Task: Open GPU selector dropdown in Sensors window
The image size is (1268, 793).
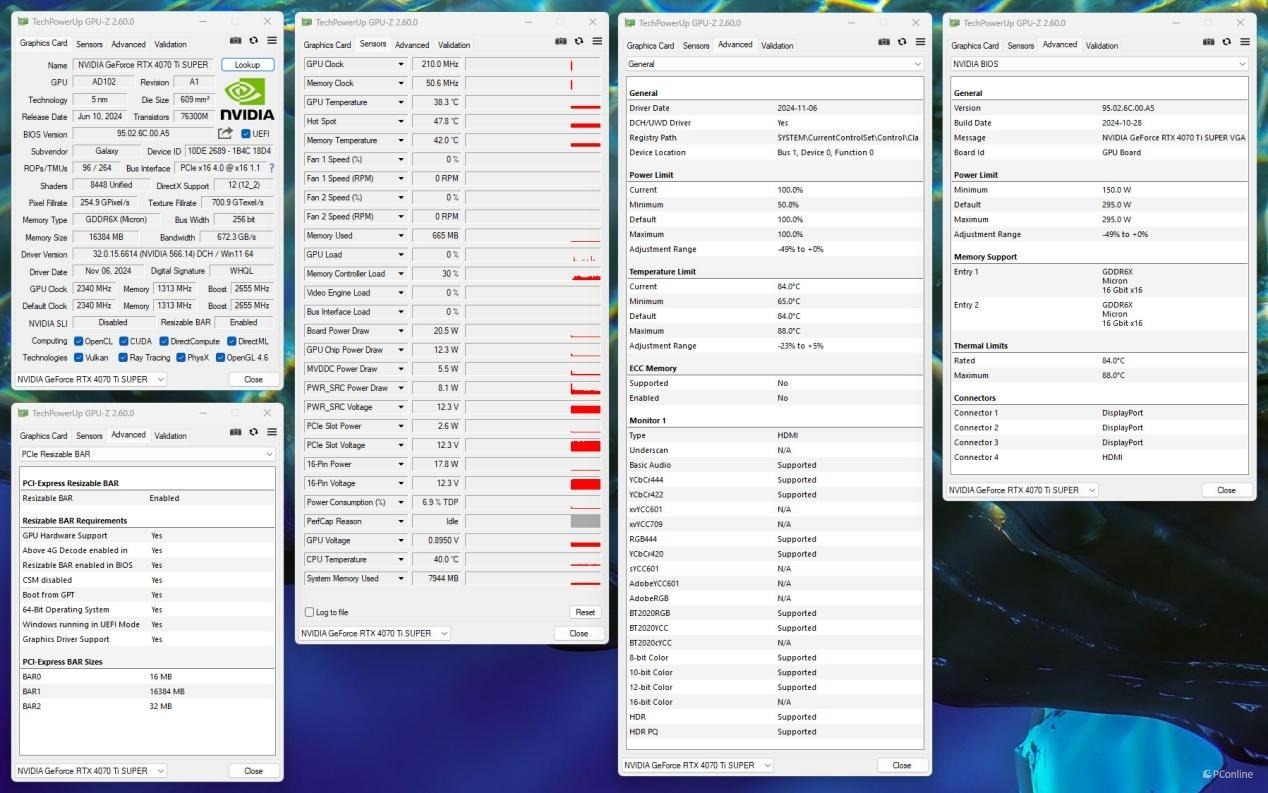Action: pyautogui.click(x=374, y=633)
